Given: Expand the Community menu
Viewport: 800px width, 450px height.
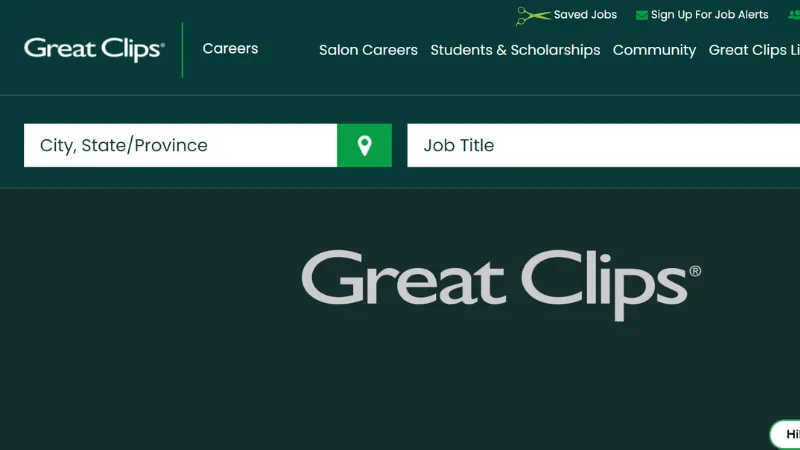Looking at the screenshot, I should [x=654, y=50].
